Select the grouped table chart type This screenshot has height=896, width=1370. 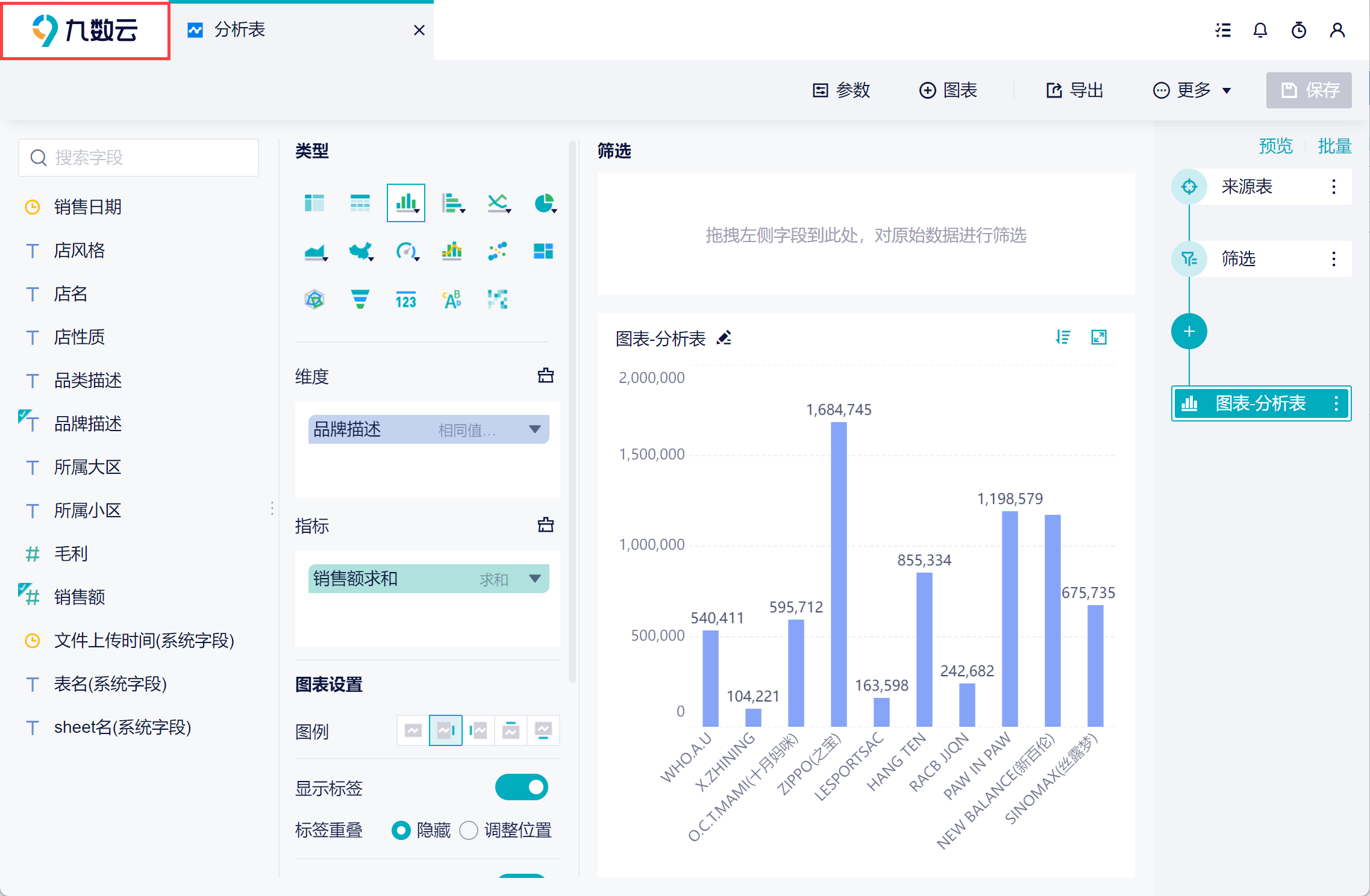(314, 203)
